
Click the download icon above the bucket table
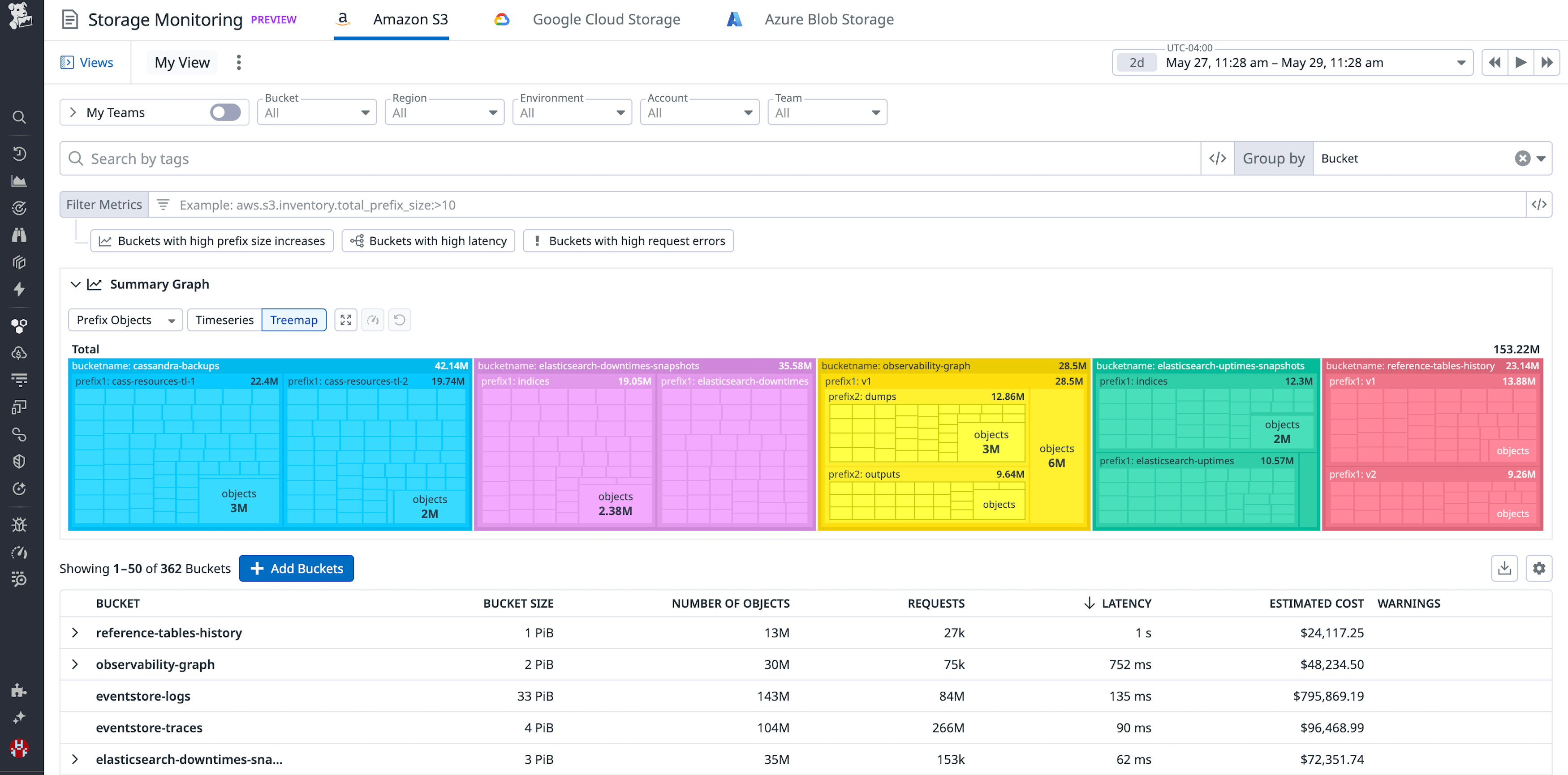(1504, 568)
